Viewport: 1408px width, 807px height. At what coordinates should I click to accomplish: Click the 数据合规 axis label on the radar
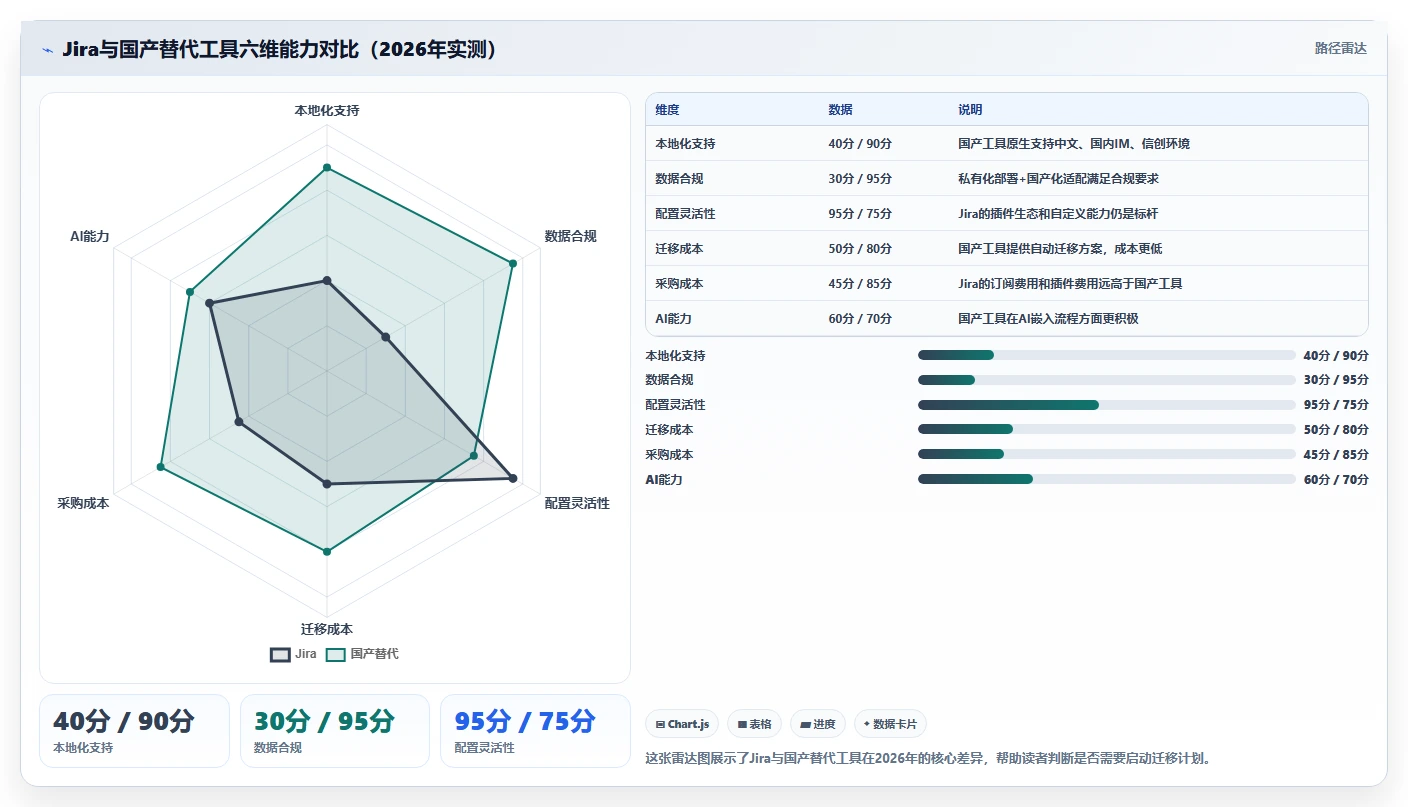[570, 236]
